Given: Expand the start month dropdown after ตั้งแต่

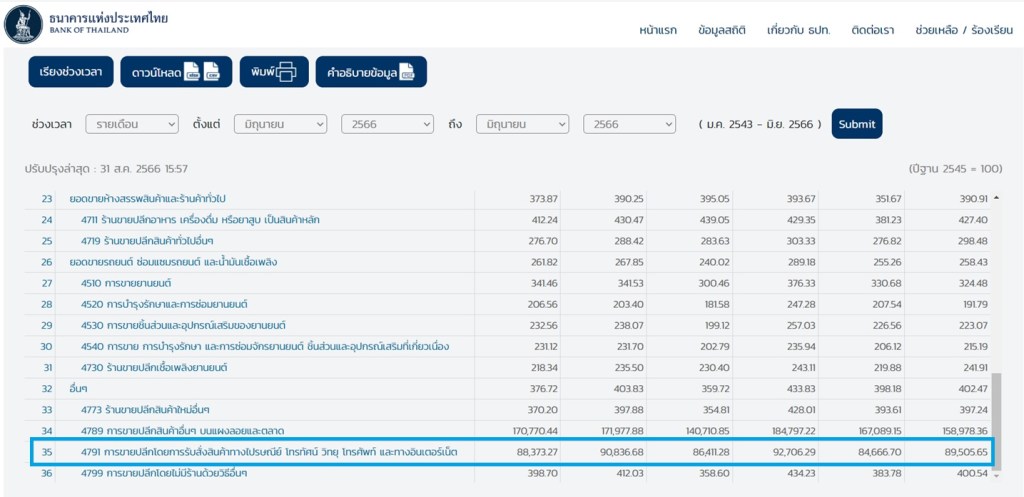Looking at the screenshot, I should (x=280, y=124).
